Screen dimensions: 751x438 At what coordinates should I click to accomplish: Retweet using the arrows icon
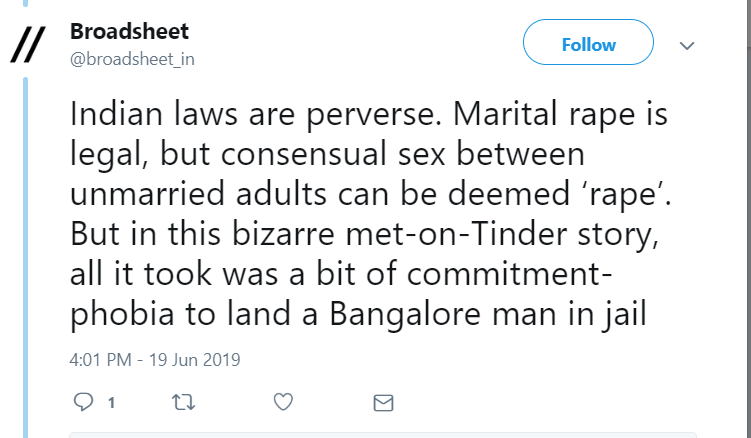coord(183,402)
